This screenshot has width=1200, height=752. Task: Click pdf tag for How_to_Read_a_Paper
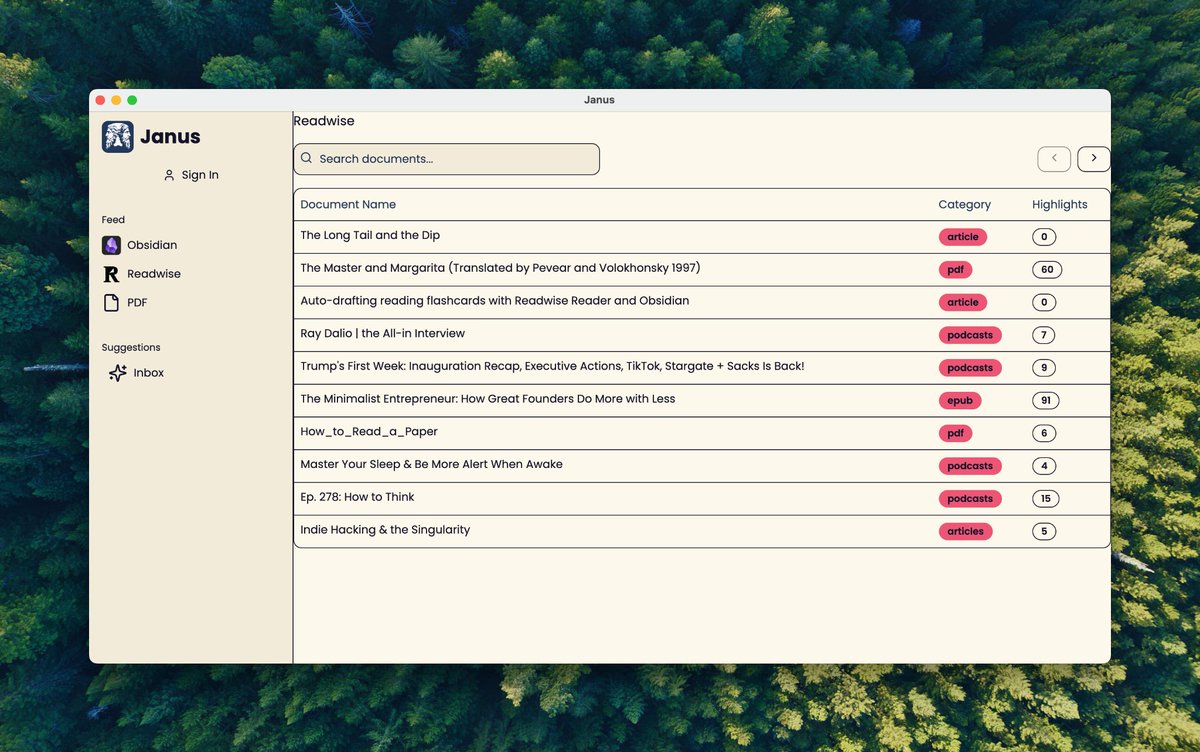coord(955,433)
